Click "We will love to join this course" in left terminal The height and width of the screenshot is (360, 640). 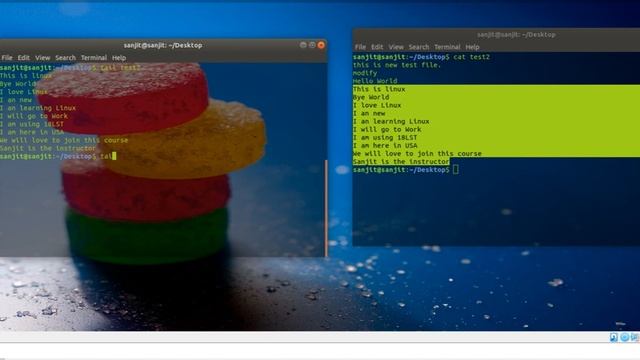pyautogui.click(x=64, y=140)
